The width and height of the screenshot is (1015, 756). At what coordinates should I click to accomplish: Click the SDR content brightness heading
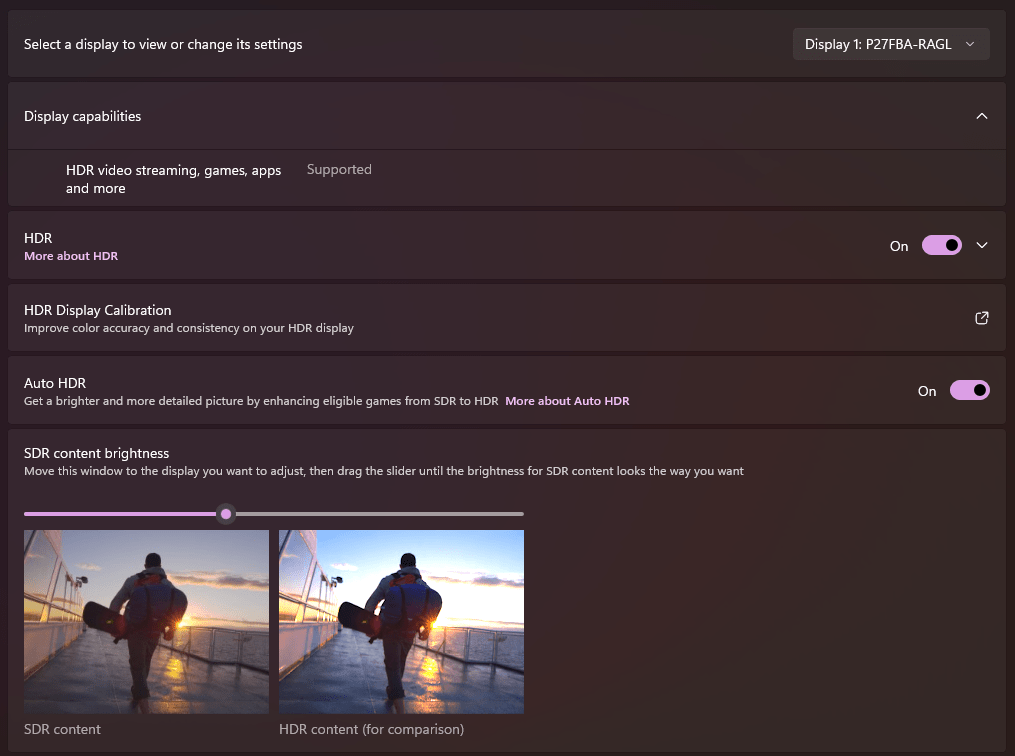[x=97, y=453]
